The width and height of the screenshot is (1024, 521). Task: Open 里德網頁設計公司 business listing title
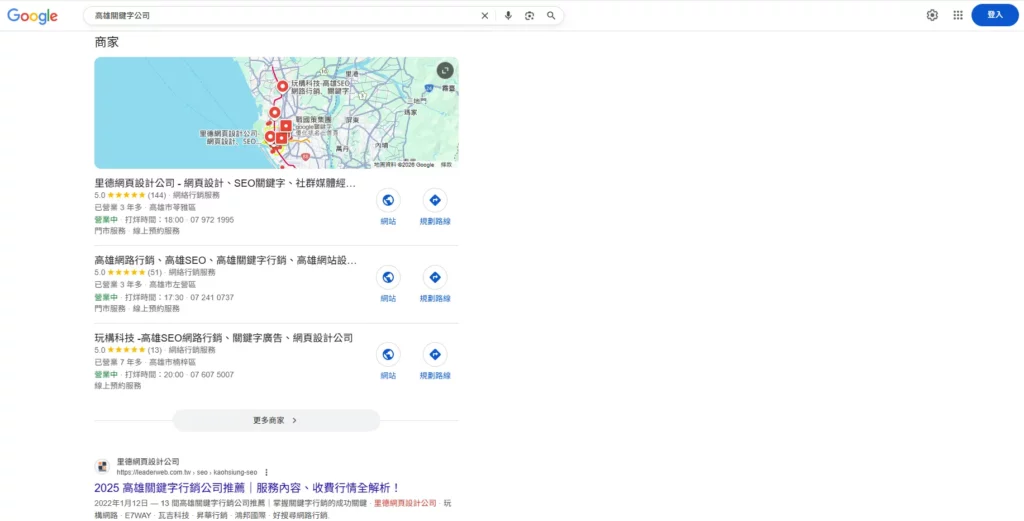pos(225,183)
